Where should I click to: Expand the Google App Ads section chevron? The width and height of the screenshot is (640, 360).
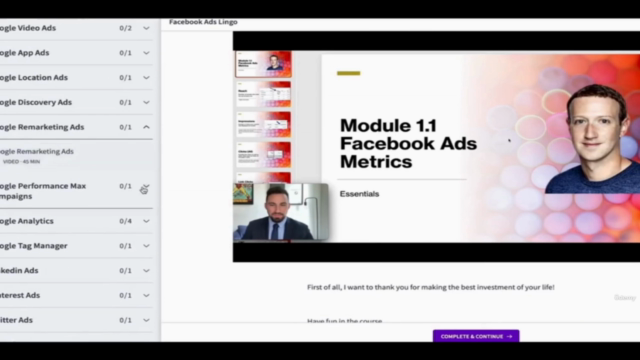coord(146,53)
